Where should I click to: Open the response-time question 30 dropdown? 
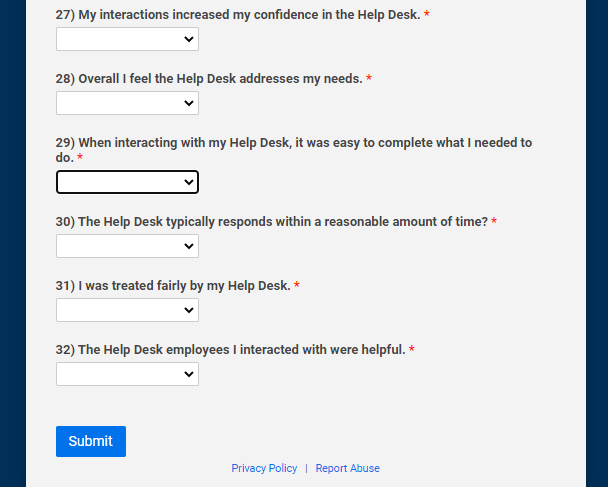click(x=127, y=246)
